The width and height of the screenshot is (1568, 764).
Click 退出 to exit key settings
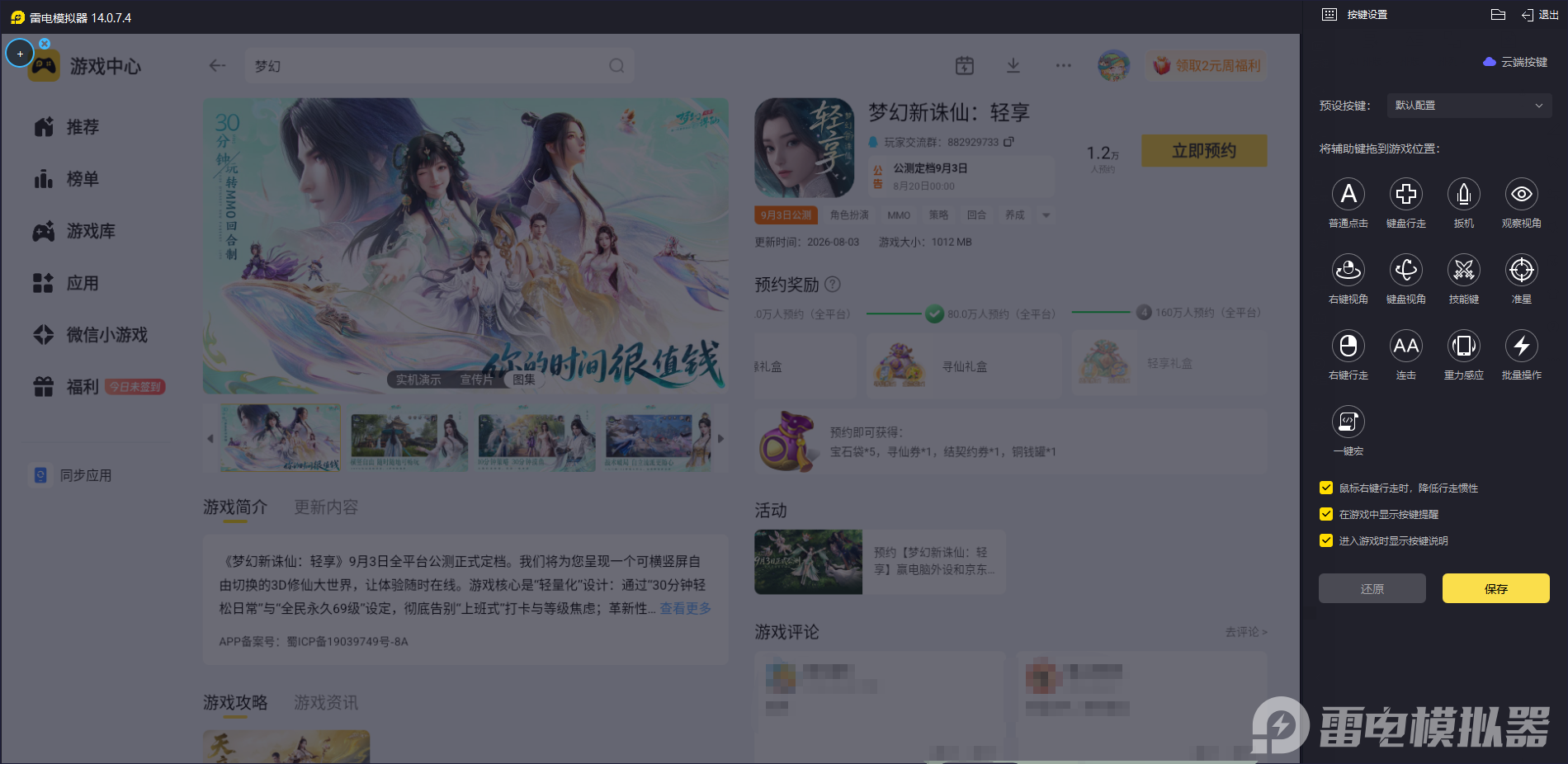[1540, 15]
